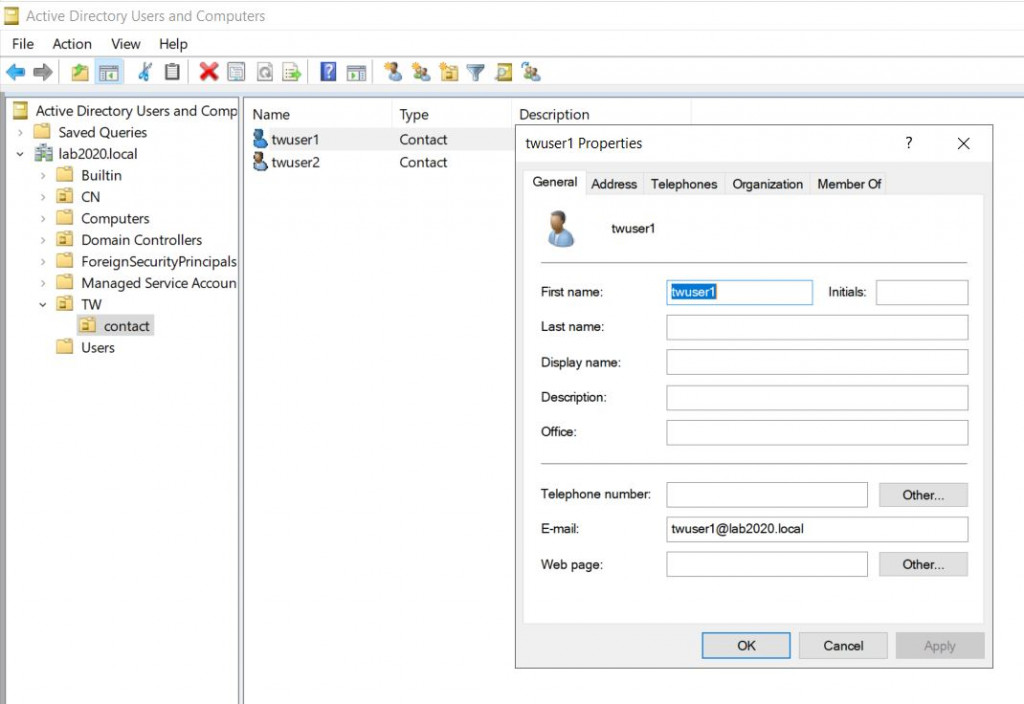
Task: Click the Export List icon
Action: 291,72
